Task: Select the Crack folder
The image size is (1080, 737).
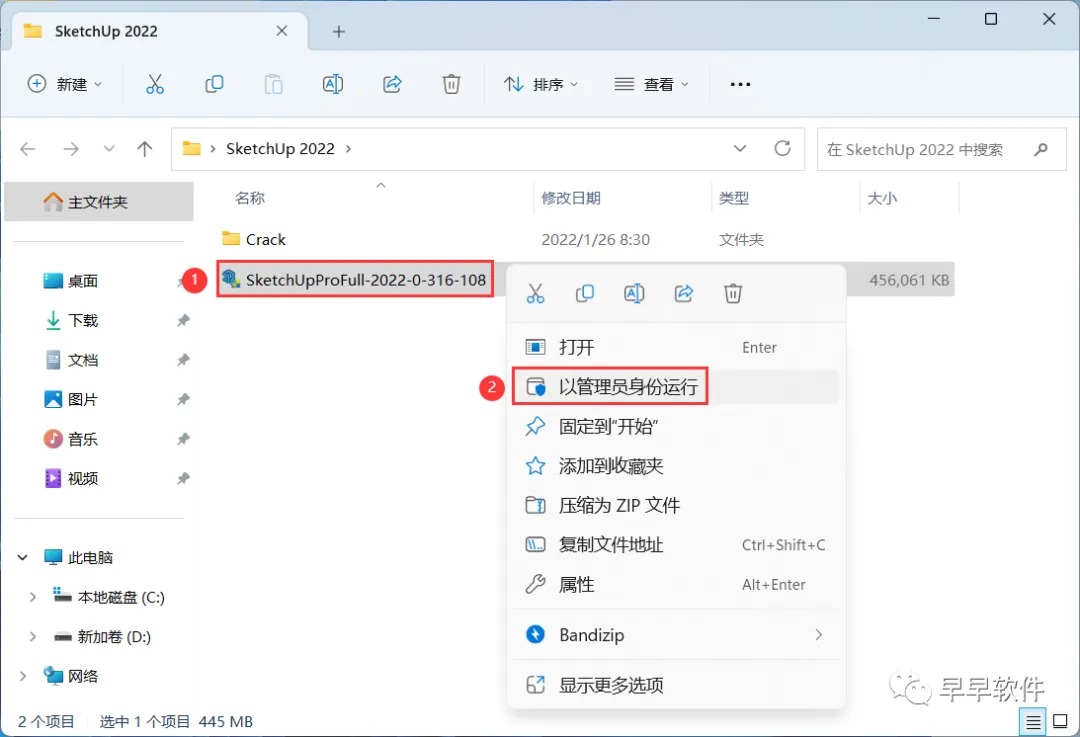Action: pos(266,240)
